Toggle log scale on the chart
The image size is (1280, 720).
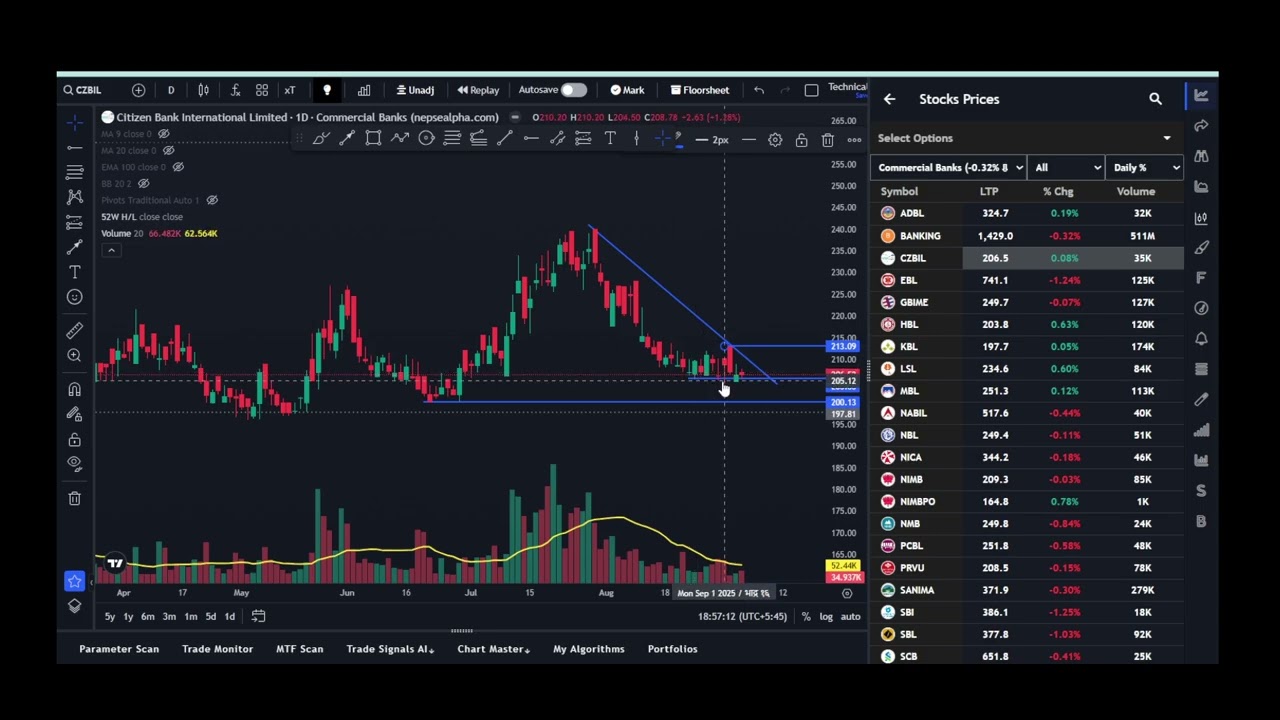(x=826, y=617)
